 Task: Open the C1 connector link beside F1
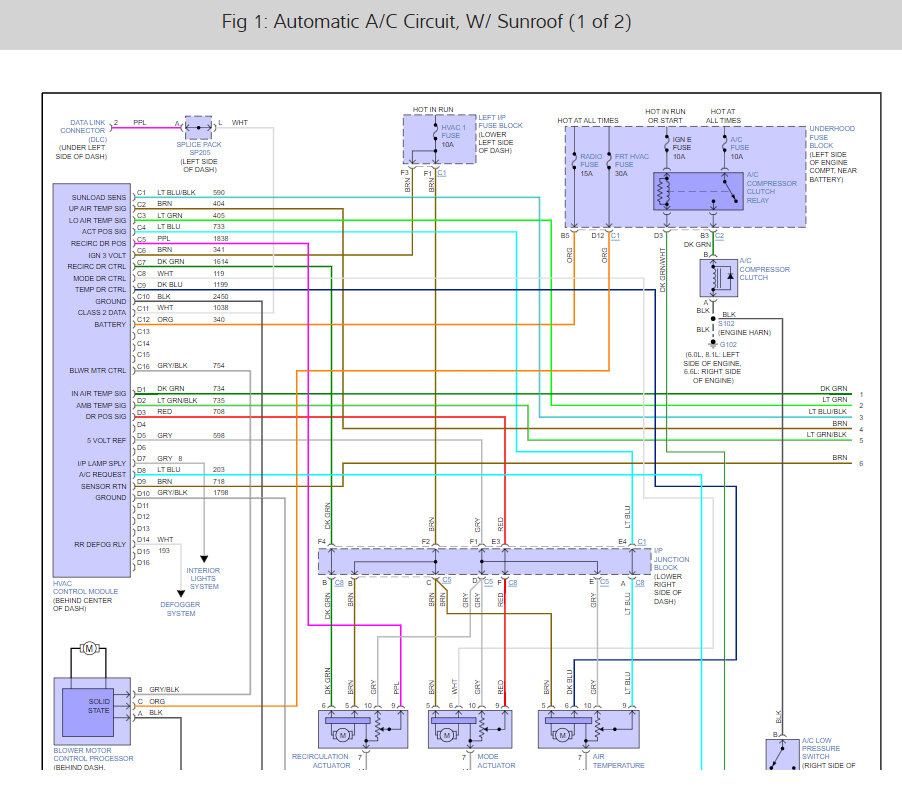[x=442, y=173]
